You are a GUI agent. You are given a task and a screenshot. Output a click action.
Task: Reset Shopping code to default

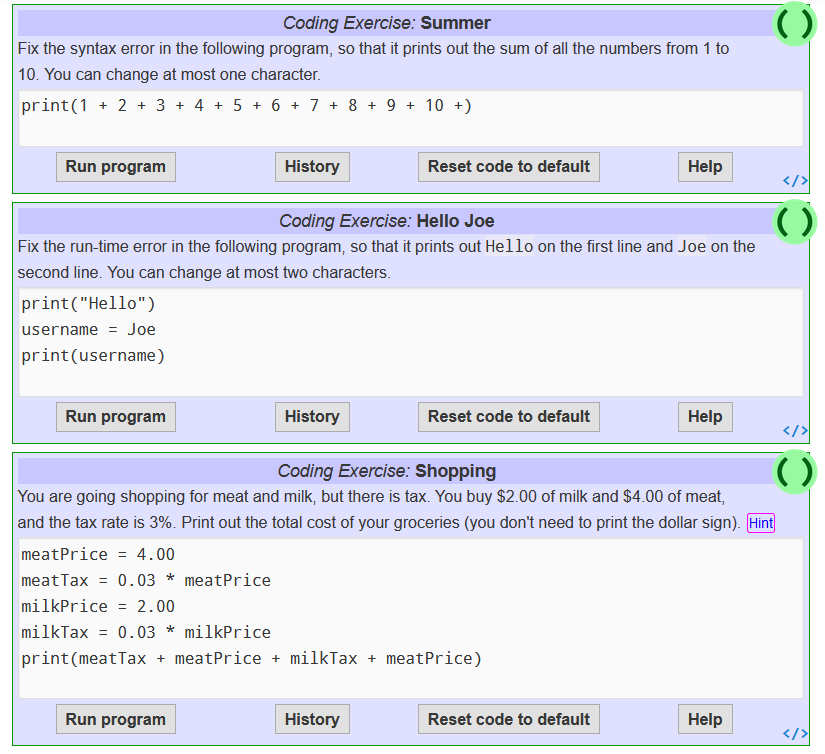click(508, 719)
